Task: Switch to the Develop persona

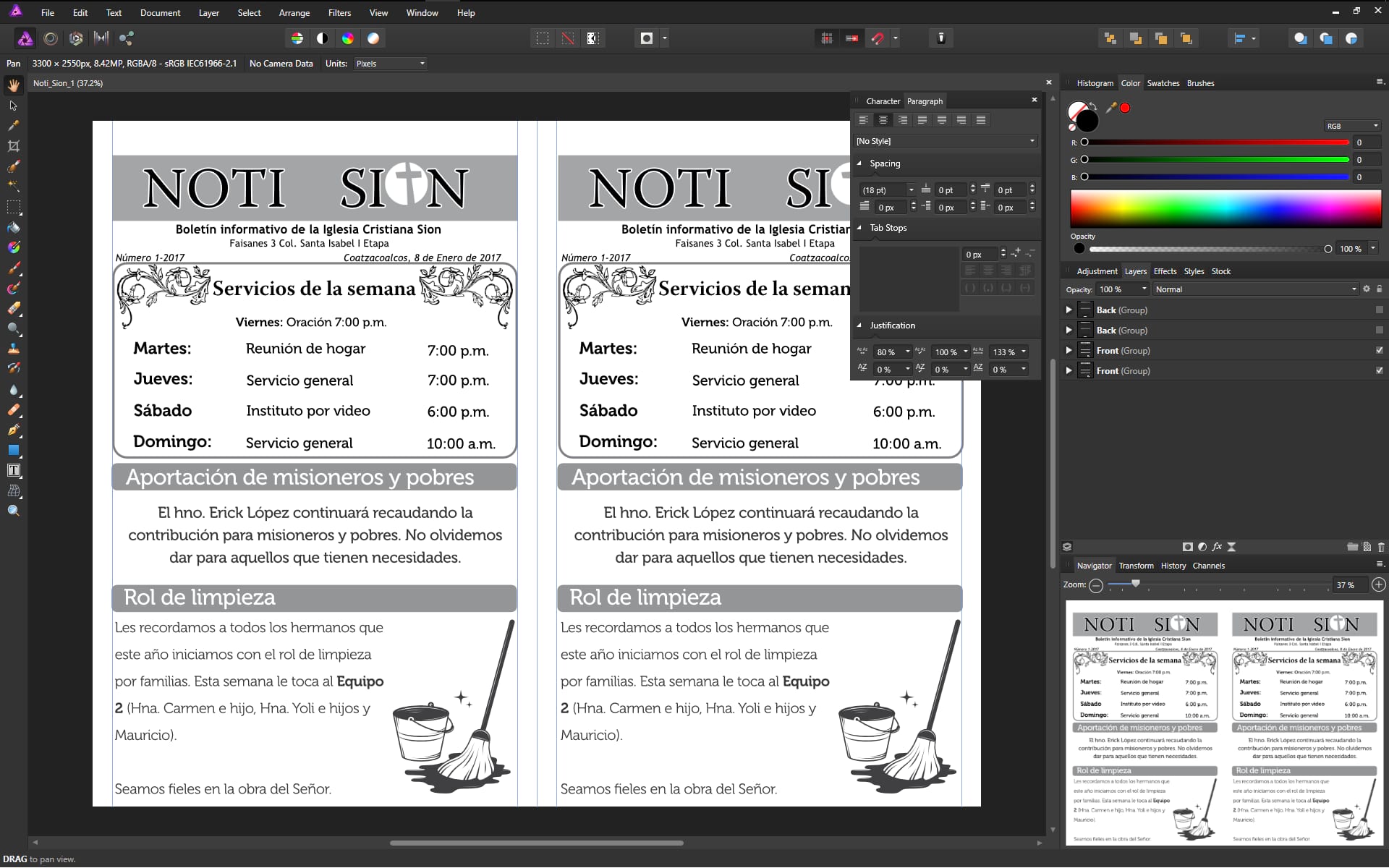Action: pos(76,38)
